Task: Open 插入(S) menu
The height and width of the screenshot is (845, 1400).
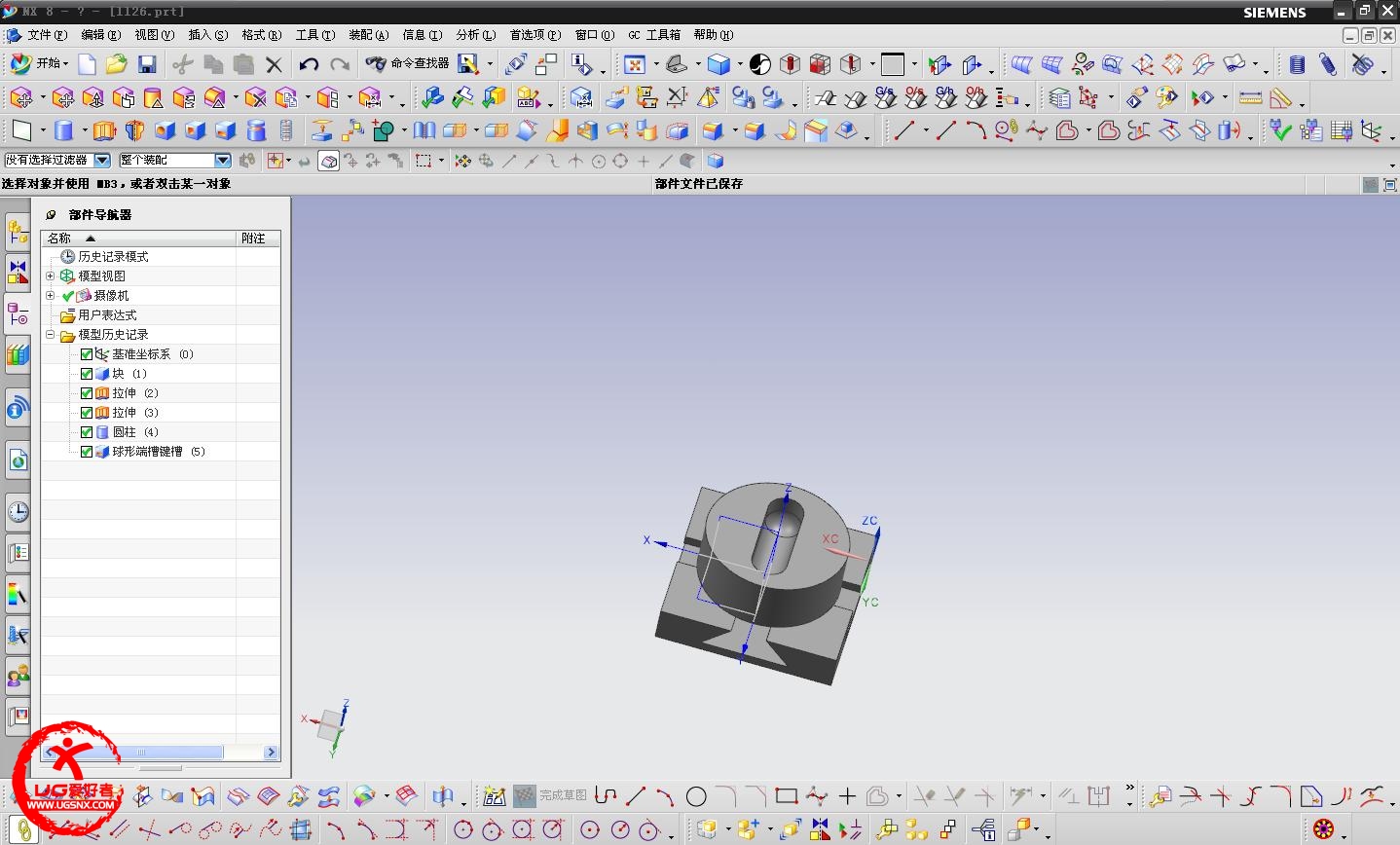Action: pos(208,35)
